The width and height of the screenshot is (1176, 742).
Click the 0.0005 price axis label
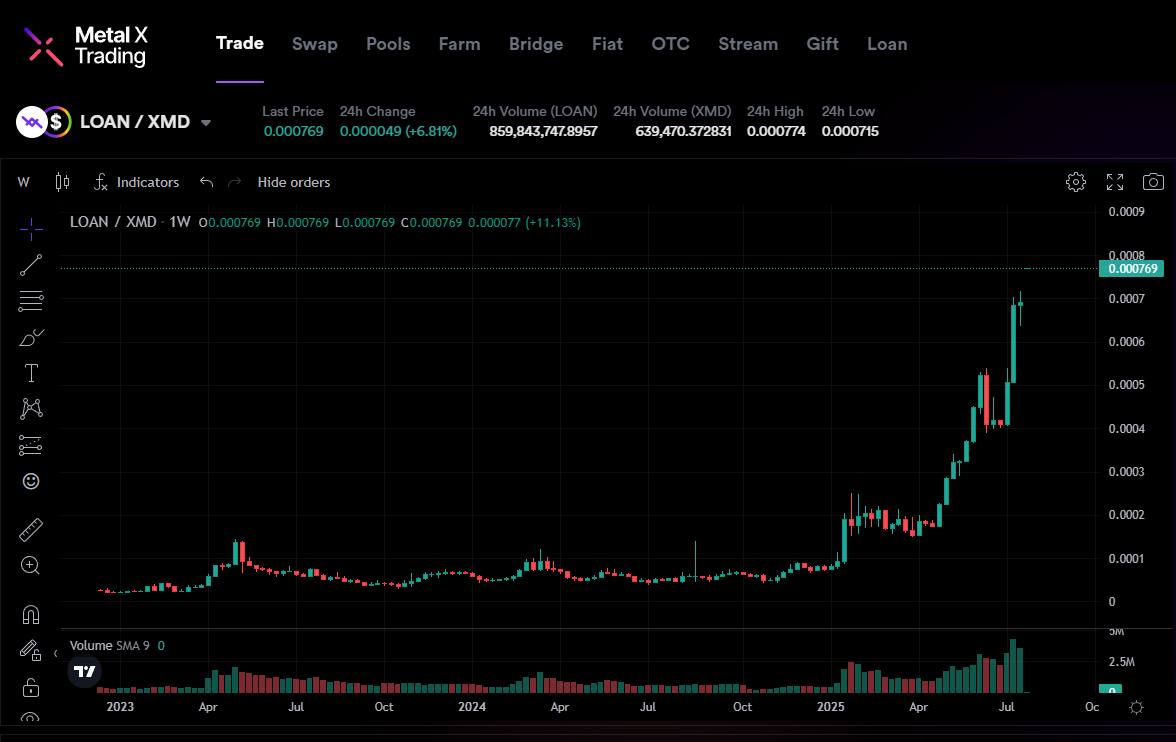(x=1126, y=385)
